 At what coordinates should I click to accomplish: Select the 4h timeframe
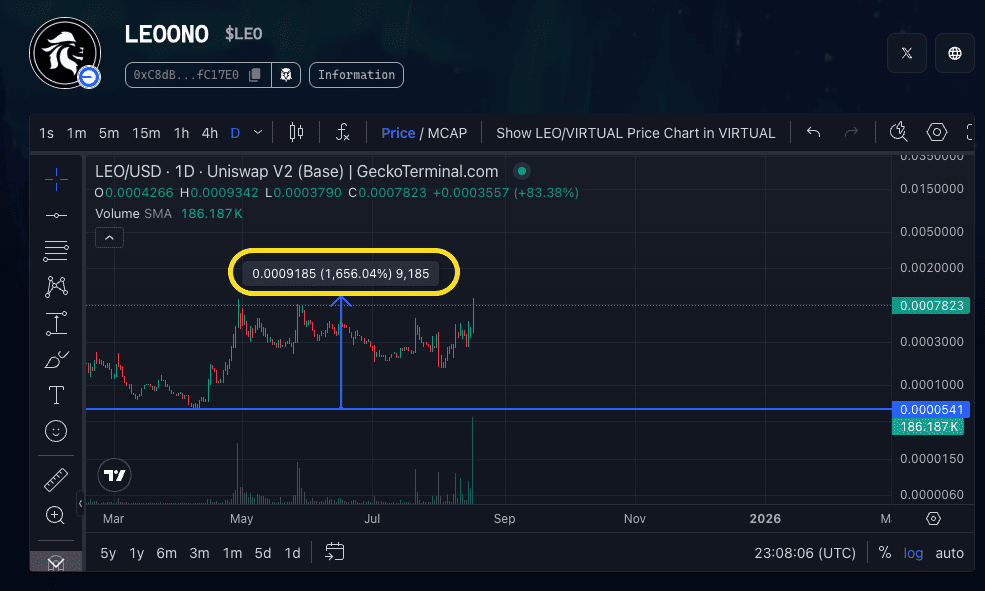coord(209,133)
